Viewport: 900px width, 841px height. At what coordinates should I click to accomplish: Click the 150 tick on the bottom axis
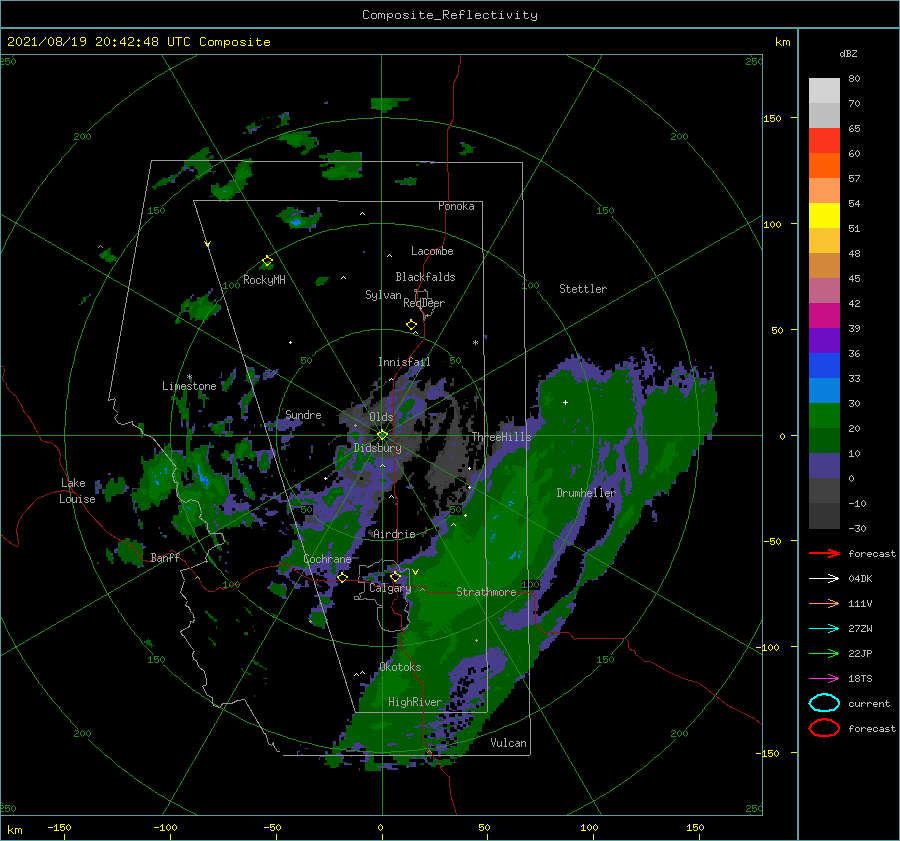[x=695, y=827]
